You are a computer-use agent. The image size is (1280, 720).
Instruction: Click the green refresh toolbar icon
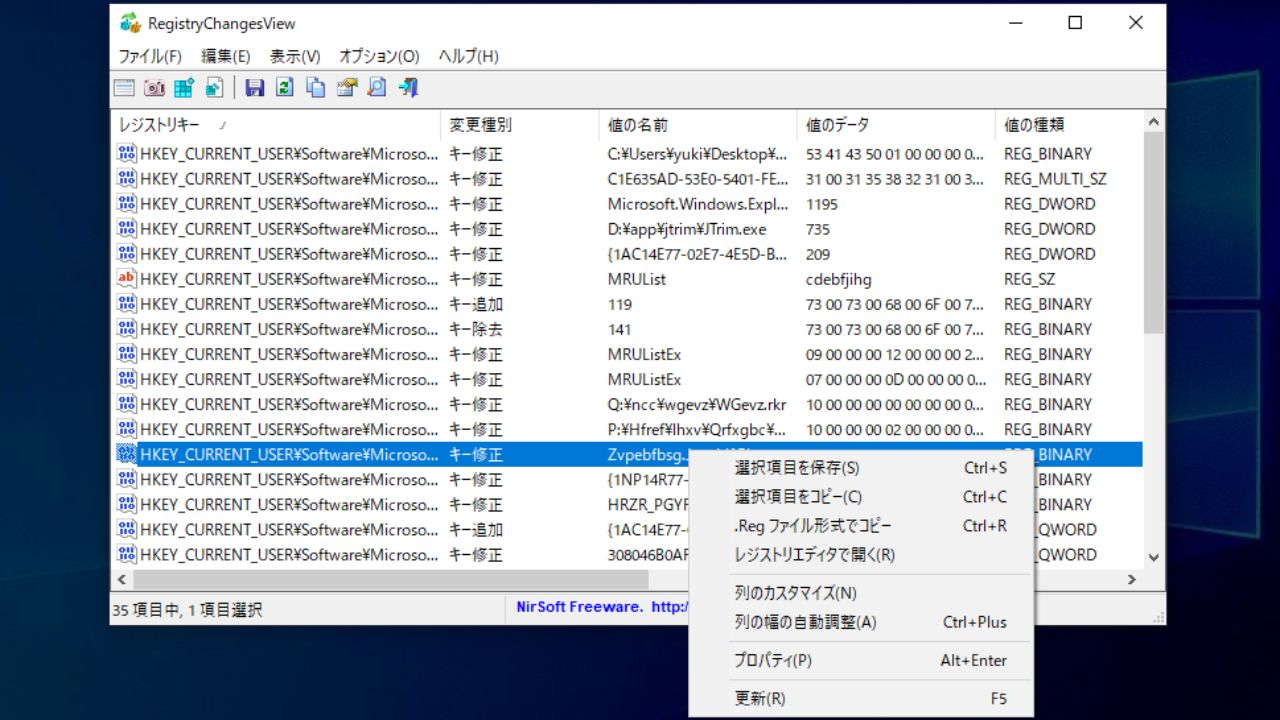coord(285,88)
